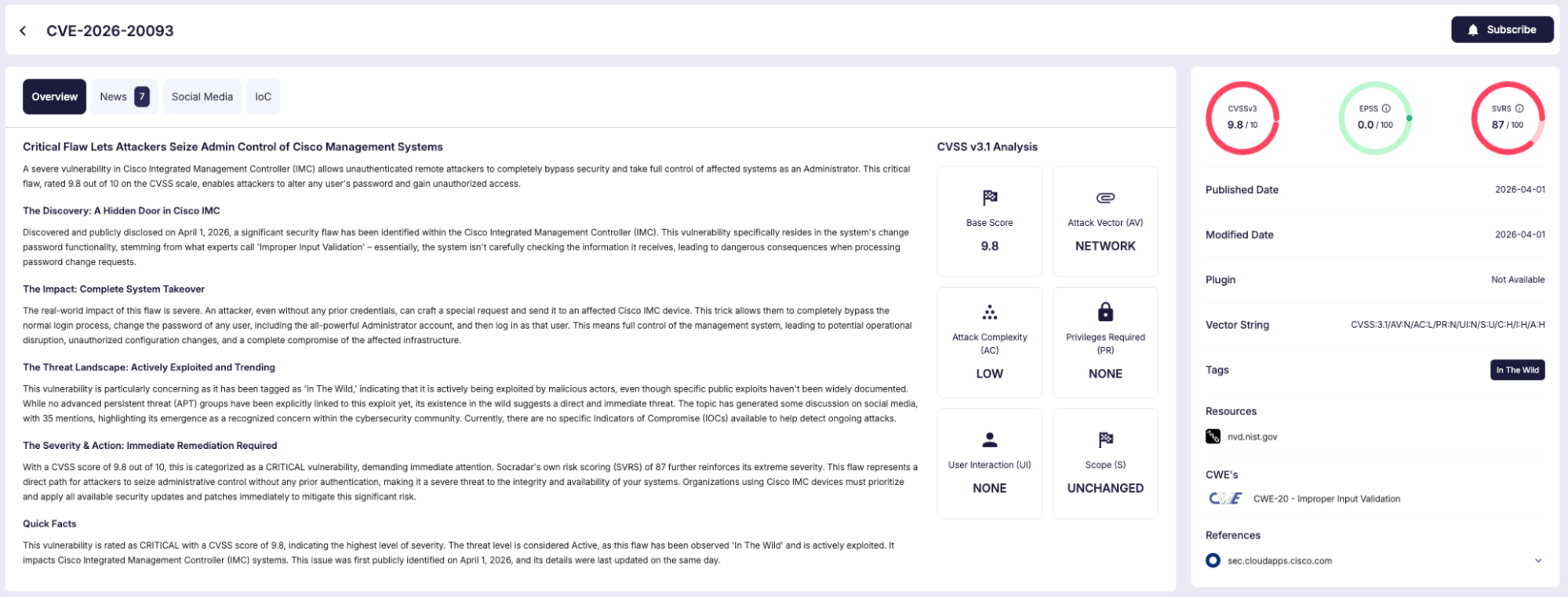Click heading The Impact: Complete System Takeover
Image resolution: width=1568 pixels, height=598 pixels.
[114, 289]
